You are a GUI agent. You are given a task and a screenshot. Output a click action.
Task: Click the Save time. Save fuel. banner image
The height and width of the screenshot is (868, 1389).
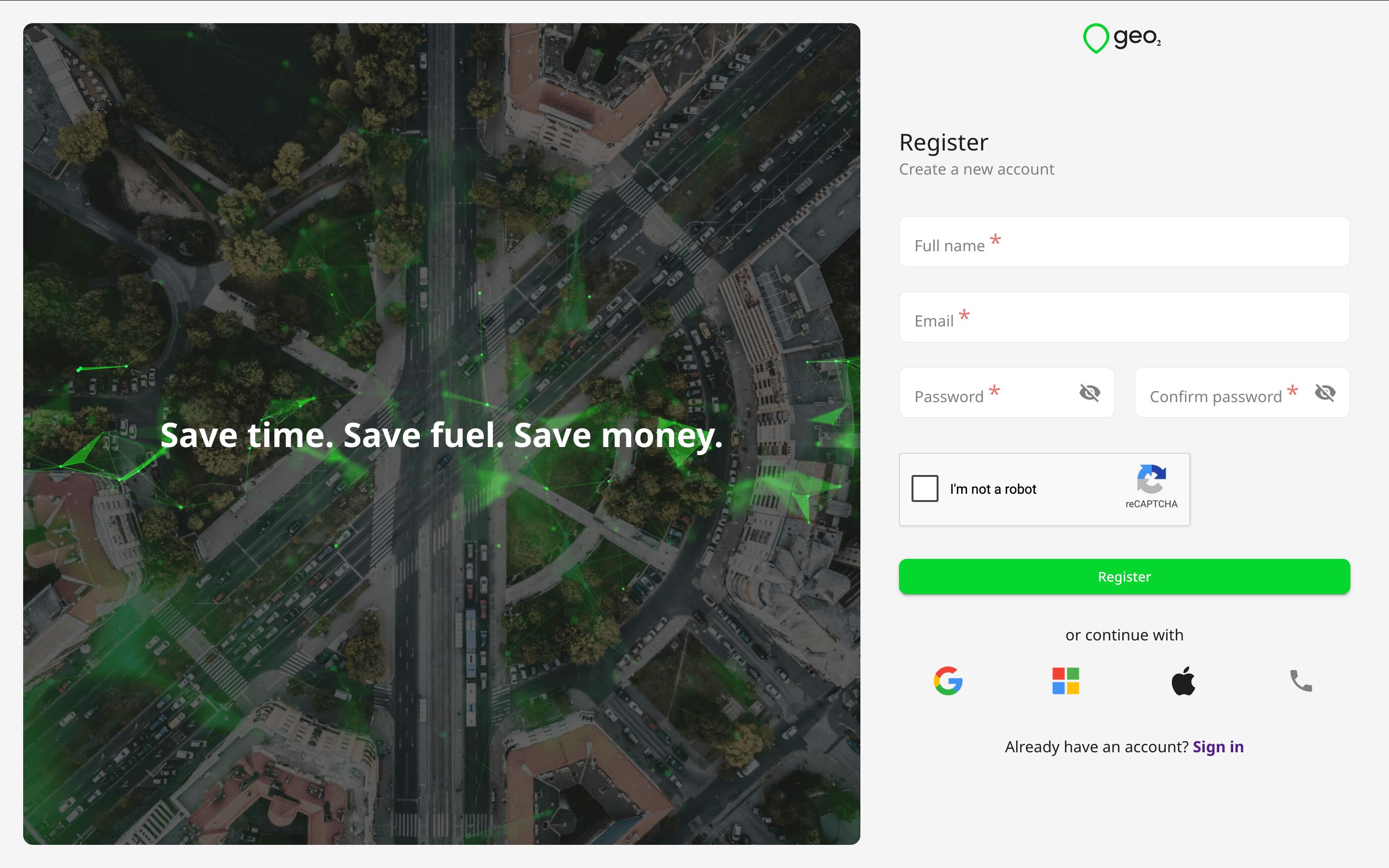[441, 434]
